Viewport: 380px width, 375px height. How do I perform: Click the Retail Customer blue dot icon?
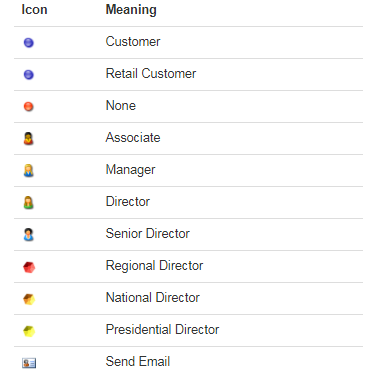(29, 74)
